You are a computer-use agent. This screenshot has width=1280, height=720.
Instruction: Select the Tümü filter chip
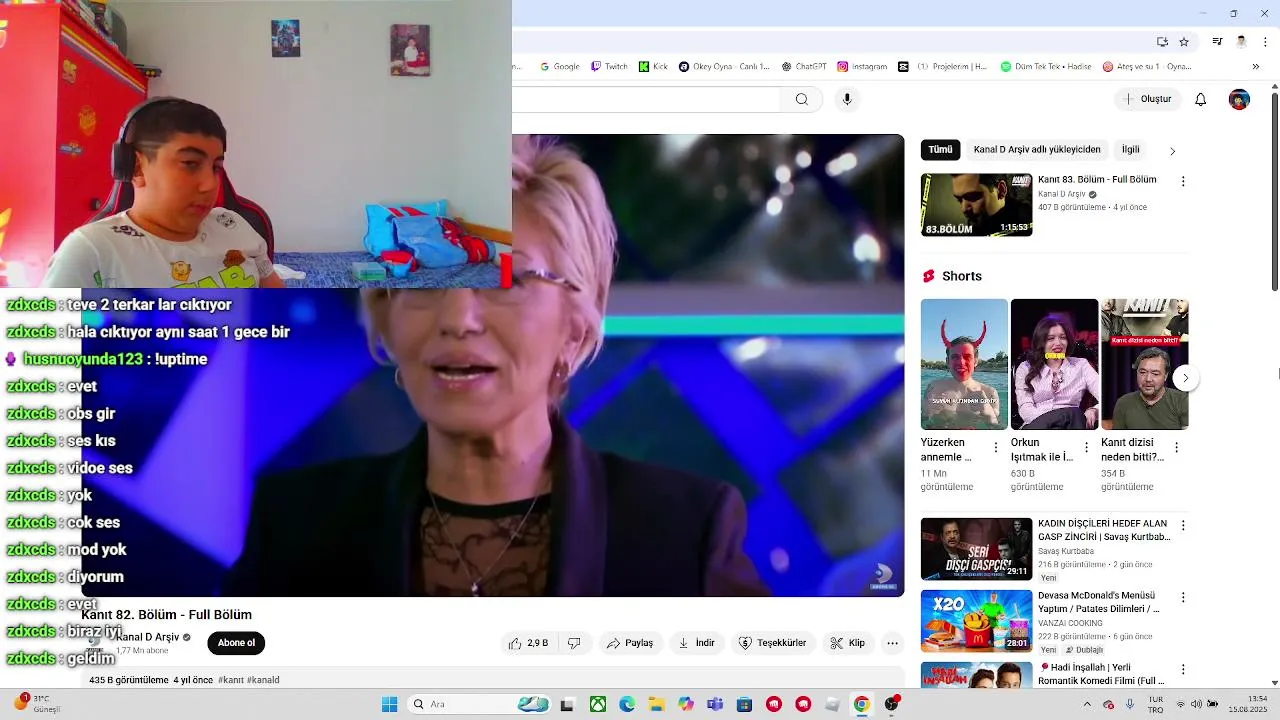coord(941,150)
